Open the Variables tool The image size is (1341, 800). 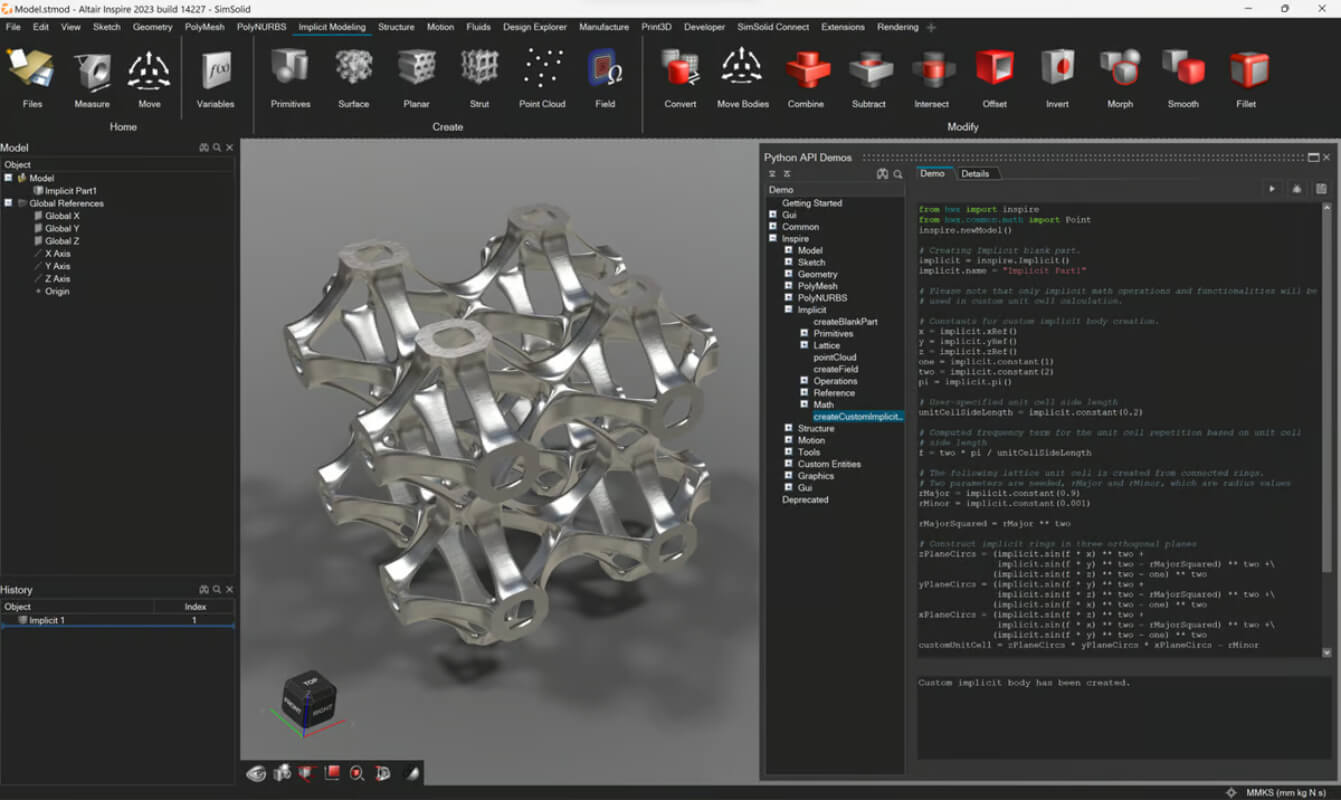[x=215, y=78]
